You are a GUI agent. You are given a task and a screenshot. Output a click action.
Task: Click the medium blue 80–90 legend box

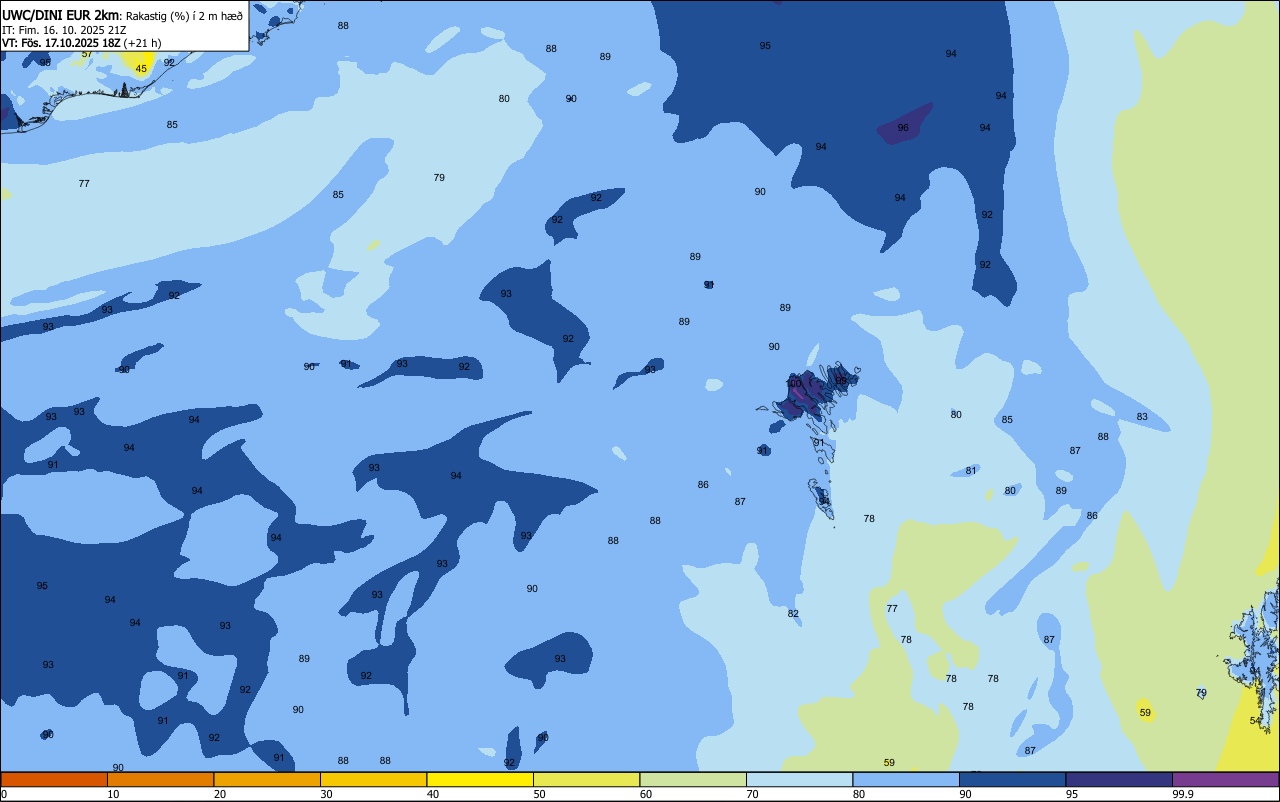tap(906, 779)
